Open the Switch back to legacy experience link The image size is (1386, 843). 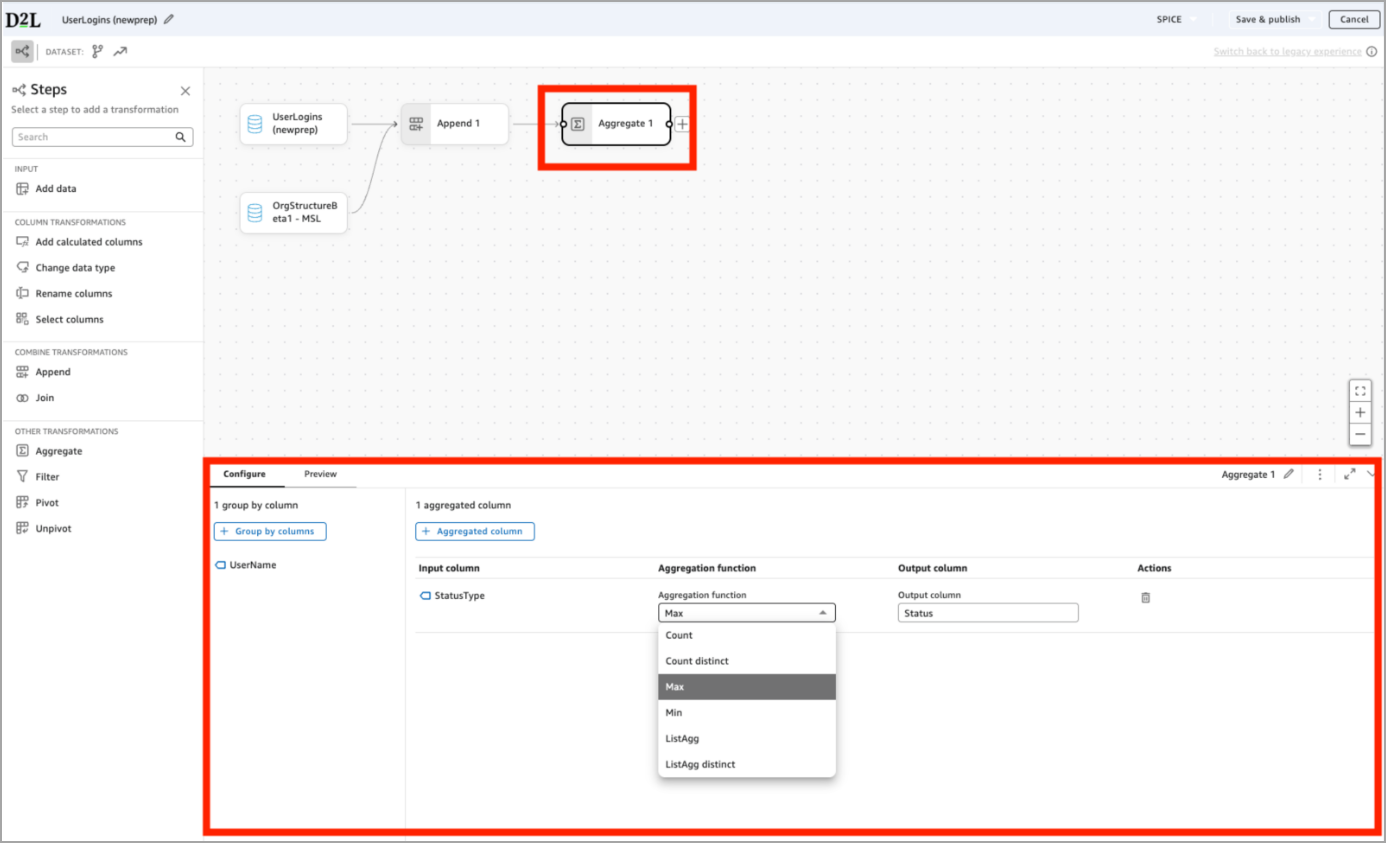[x=1288, y=50]
